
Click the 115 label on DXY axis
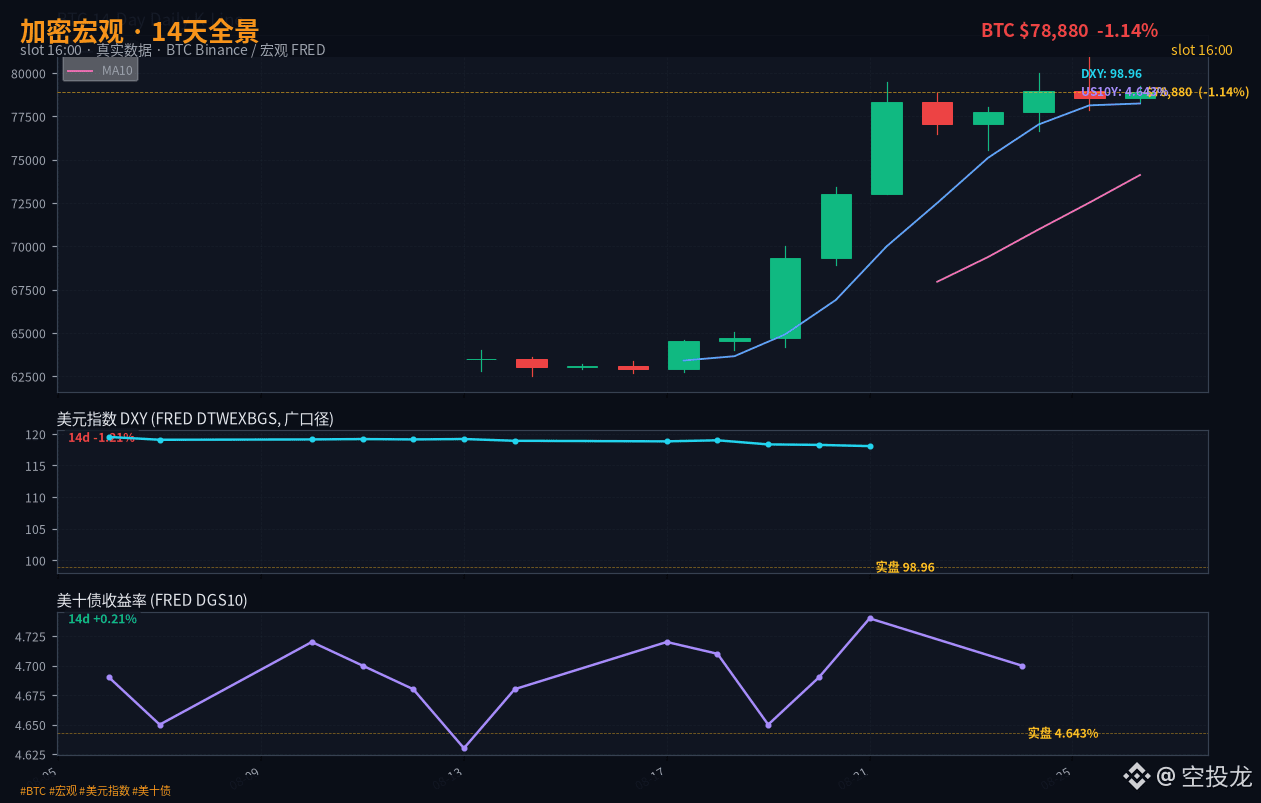pos(36,466)
